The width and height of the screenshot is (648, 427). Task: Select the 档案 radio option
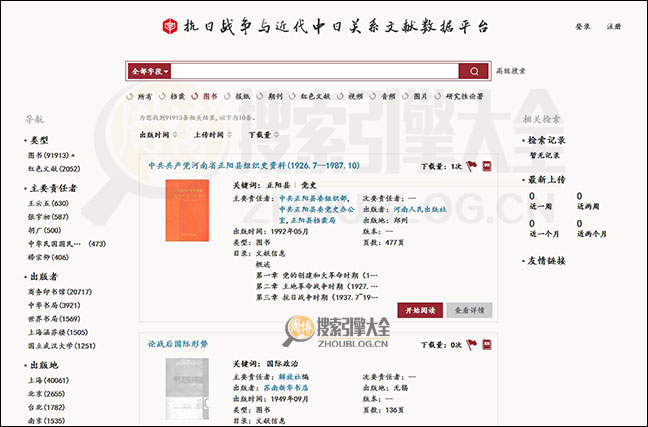coord(172,96)
